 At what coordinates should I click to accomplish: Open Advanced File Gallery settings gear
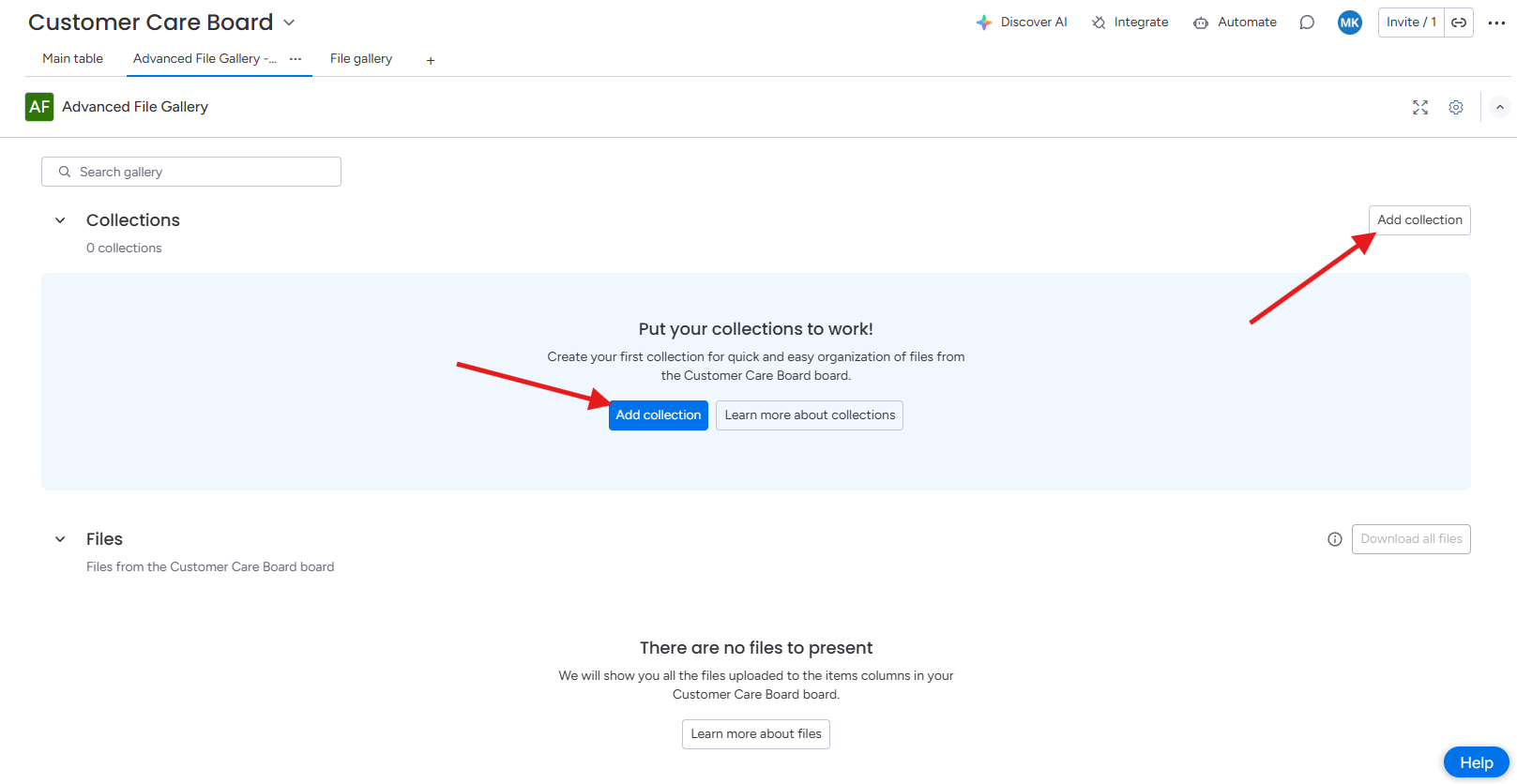click(1456, 108)
